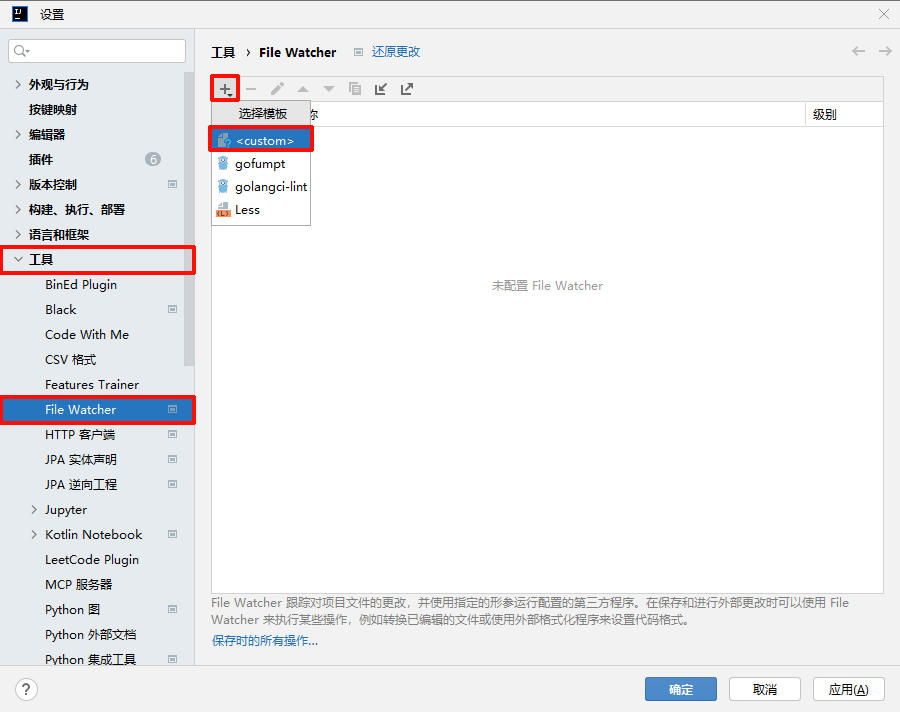The width and height of the screenshot is (900, 712).
Task: Expand the 版本控制 section
Action: tap(18, 184)
